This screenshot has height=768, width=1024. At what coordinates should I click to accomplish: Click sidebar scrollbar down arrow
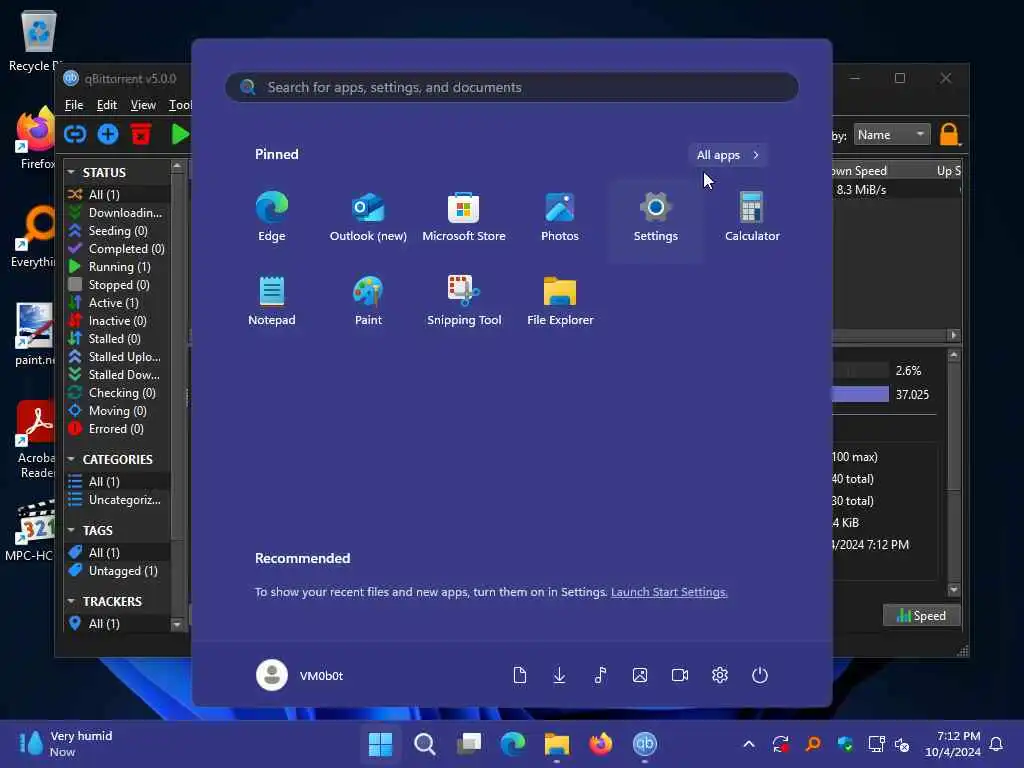[x=177, y=624]
